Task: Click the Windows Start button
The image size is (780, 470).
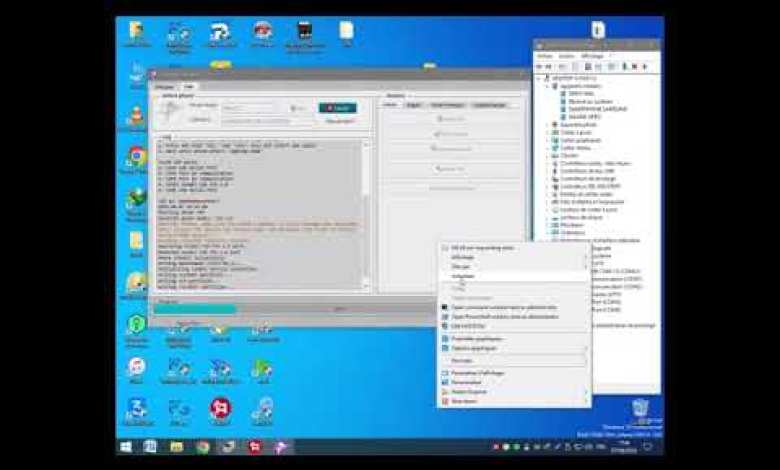Action: (126, 446)
